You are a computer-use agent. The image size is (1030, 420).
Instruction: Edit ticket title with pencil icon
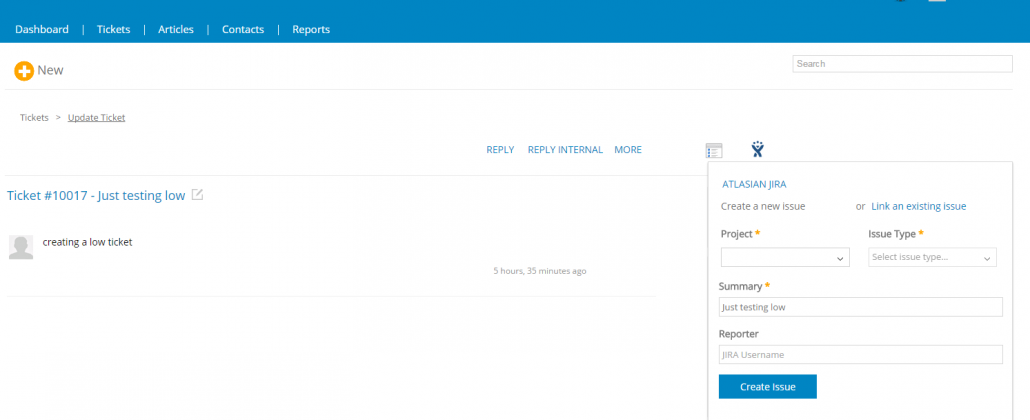coord(197,195)
